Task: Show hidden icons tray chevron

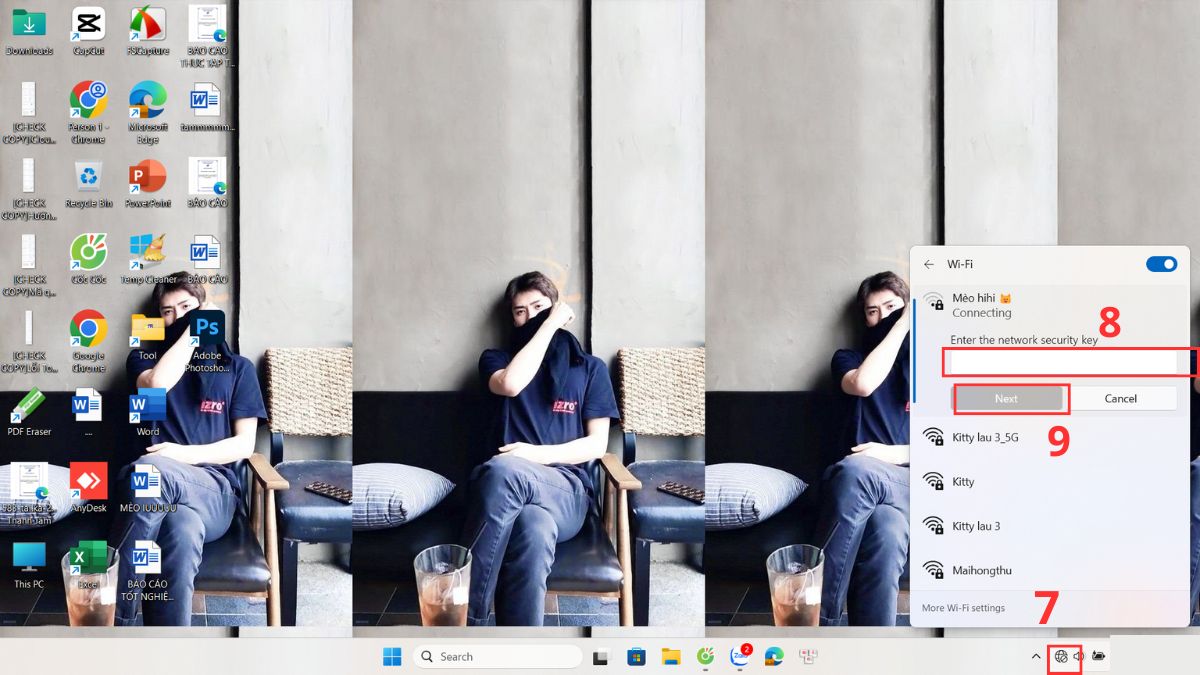Action: pos(1036,657)
